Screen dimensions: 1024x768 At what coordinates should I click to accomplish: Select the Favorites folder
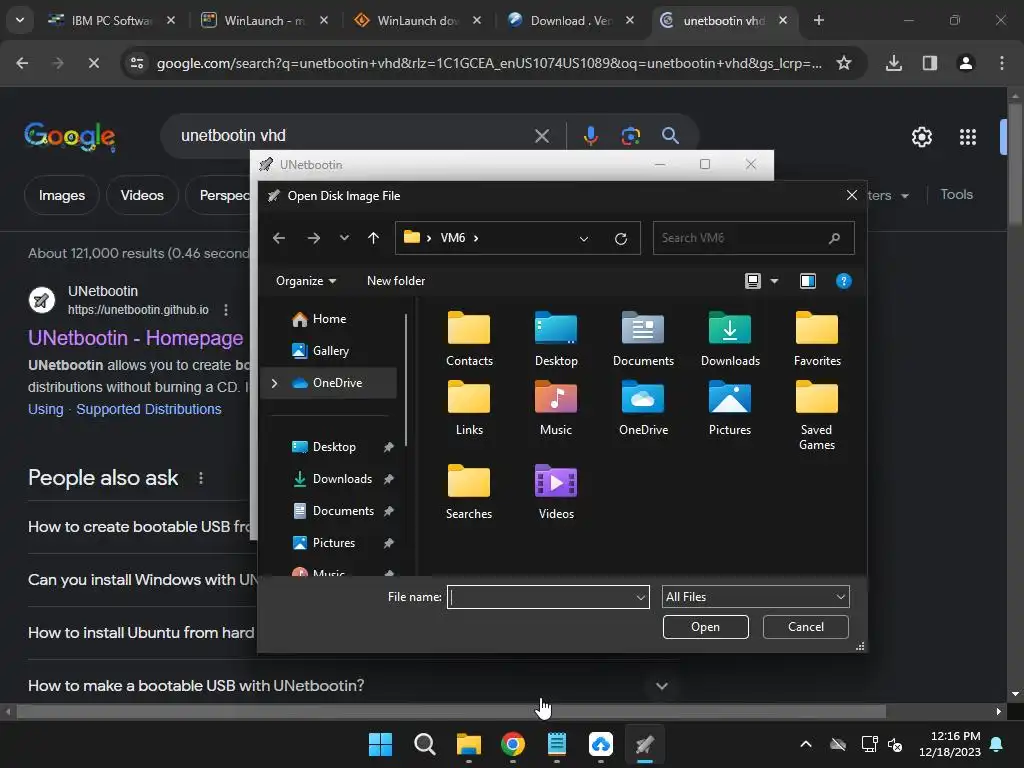(816, 338)
